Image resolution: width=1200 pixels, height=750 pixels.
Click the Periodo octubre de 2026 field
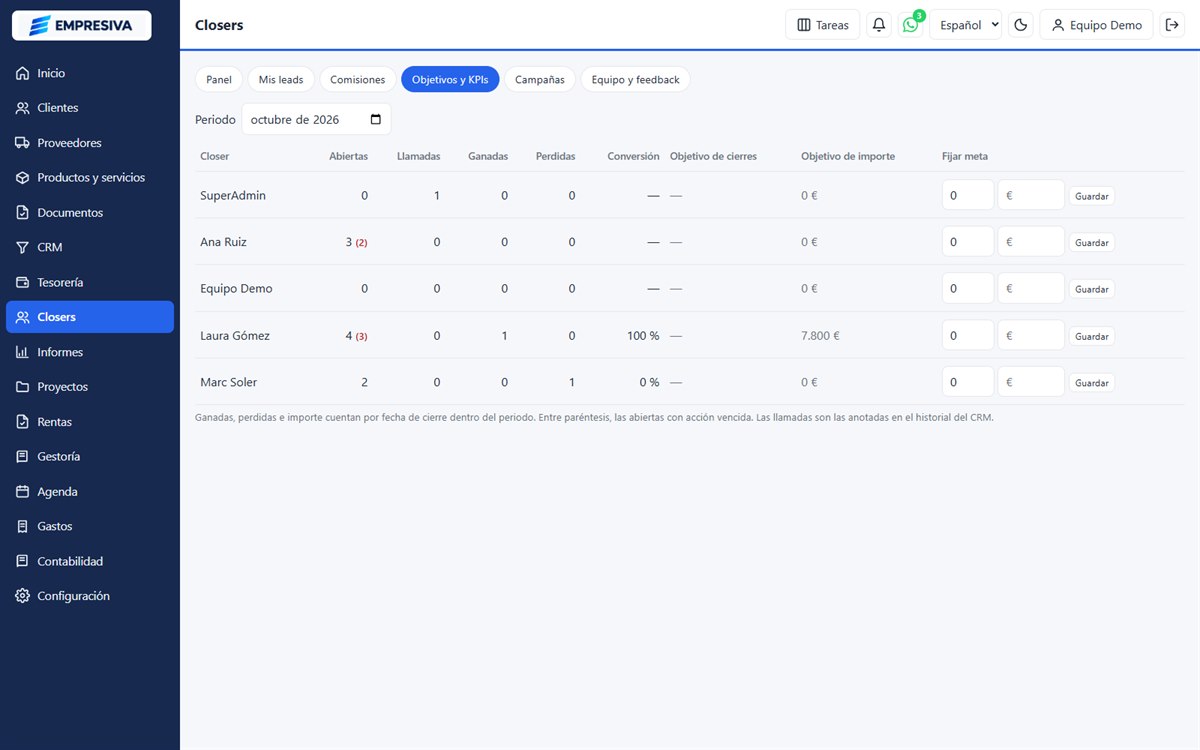point(316,119)
